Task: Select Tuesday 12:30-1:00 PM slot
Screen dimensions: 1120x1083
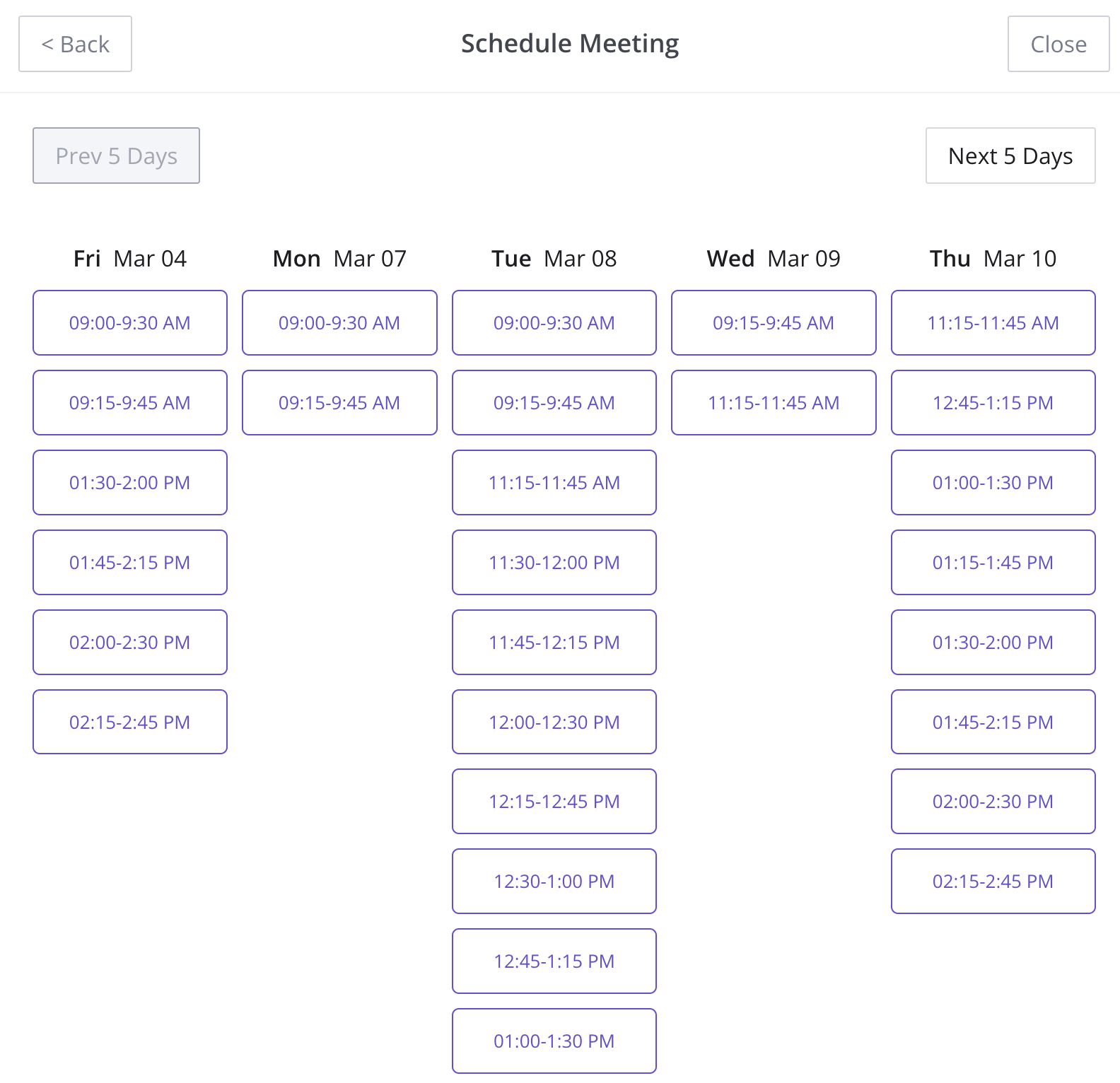Action: [x=554, y=882]
